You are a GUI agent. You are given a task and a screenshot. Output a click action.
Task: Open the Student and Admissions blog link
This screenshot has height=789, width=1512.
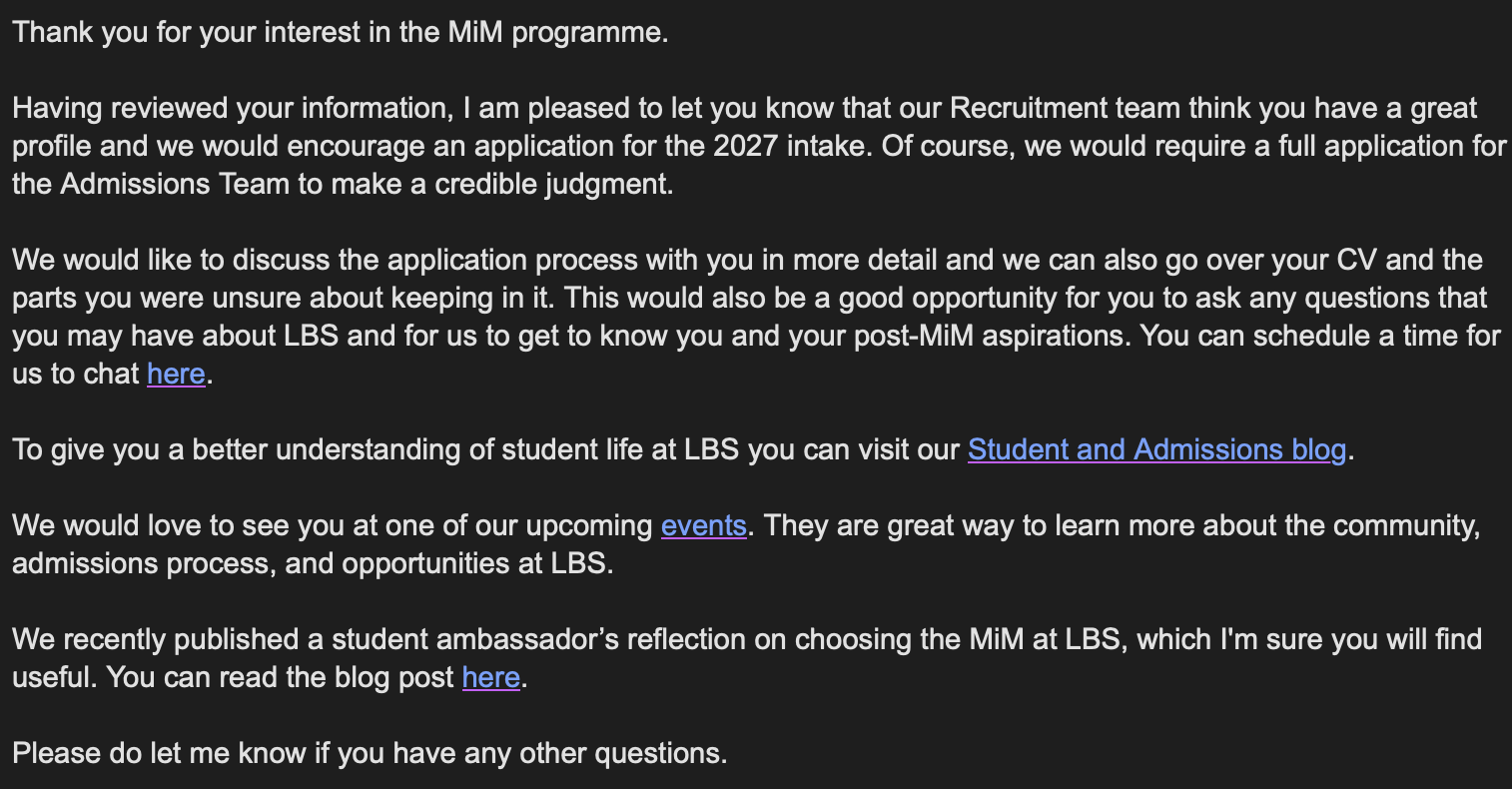click(1156, 449)
